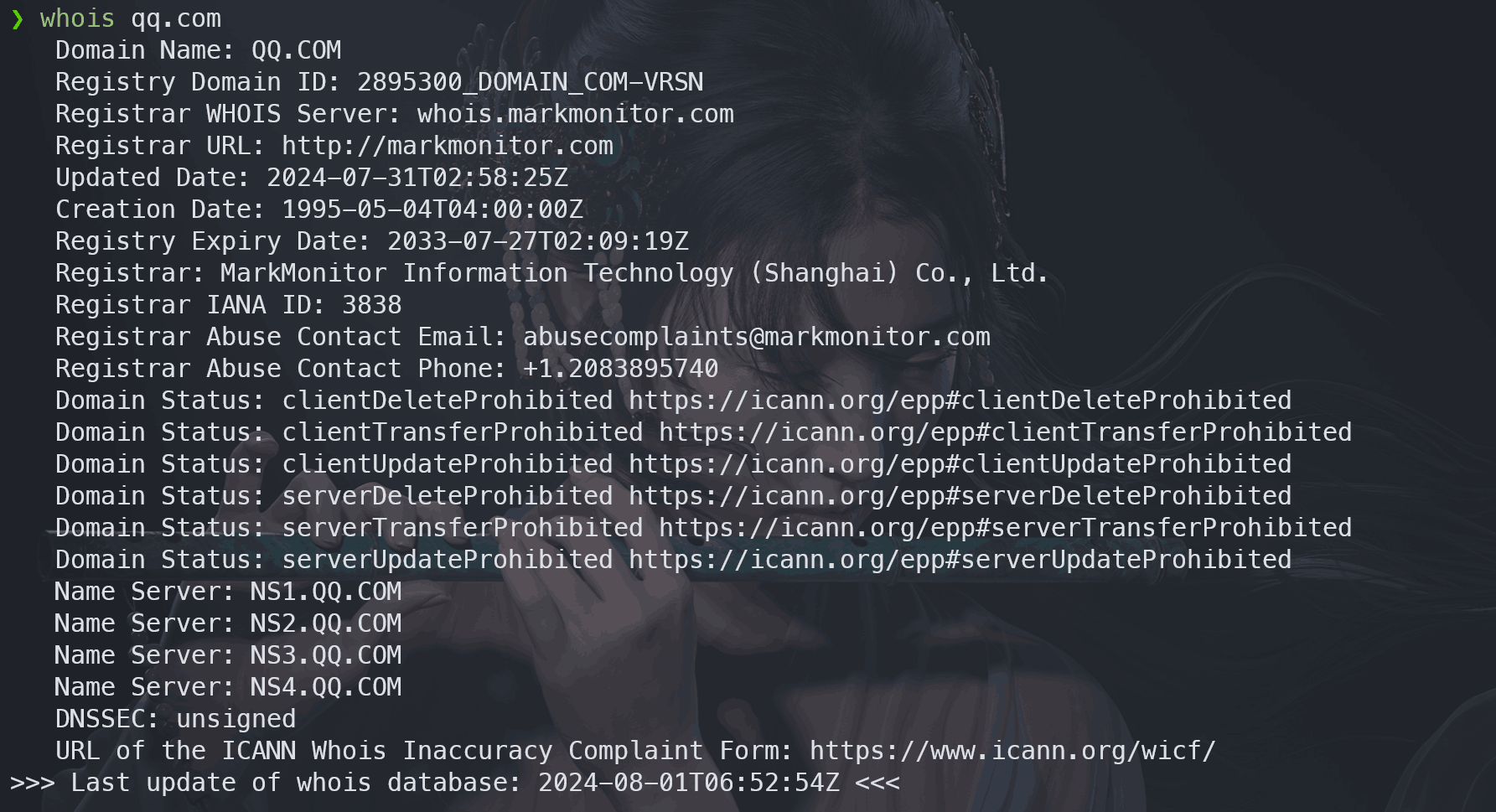
Task: Open the clientTransferProhibited icann.org link
Action: 1004,432
